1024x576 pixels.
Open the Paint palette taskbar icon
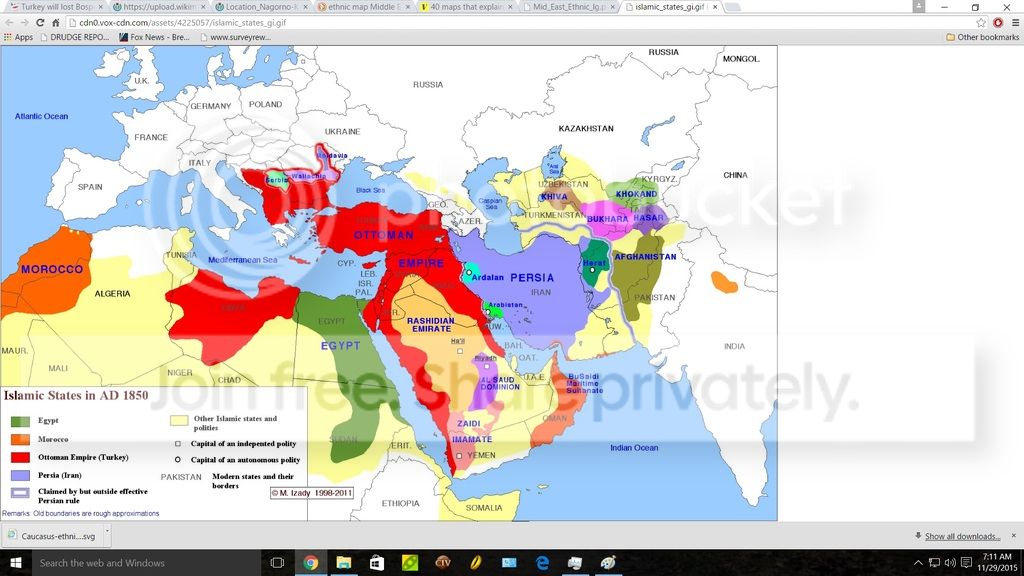click(x=608, y=562)
